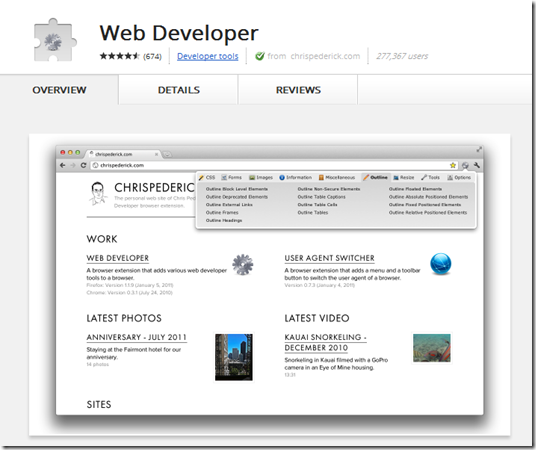Open the city skyline photo thumbnail
Image resolution: width=536 pixels, height=450 pixels.
click(x=234, y=357)
